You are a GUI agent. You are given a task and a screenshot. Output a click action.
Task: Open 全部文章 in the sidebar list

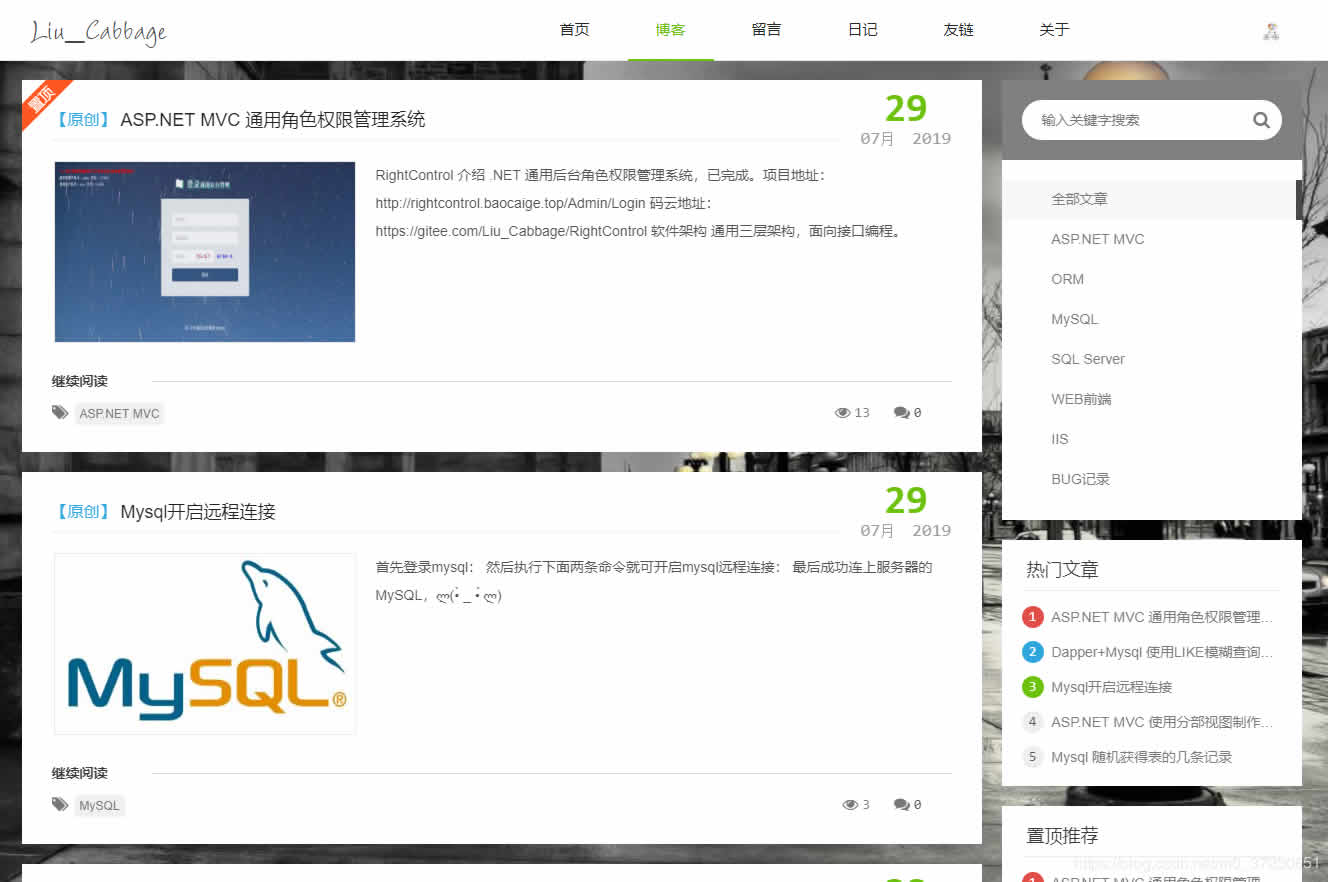1081,199
